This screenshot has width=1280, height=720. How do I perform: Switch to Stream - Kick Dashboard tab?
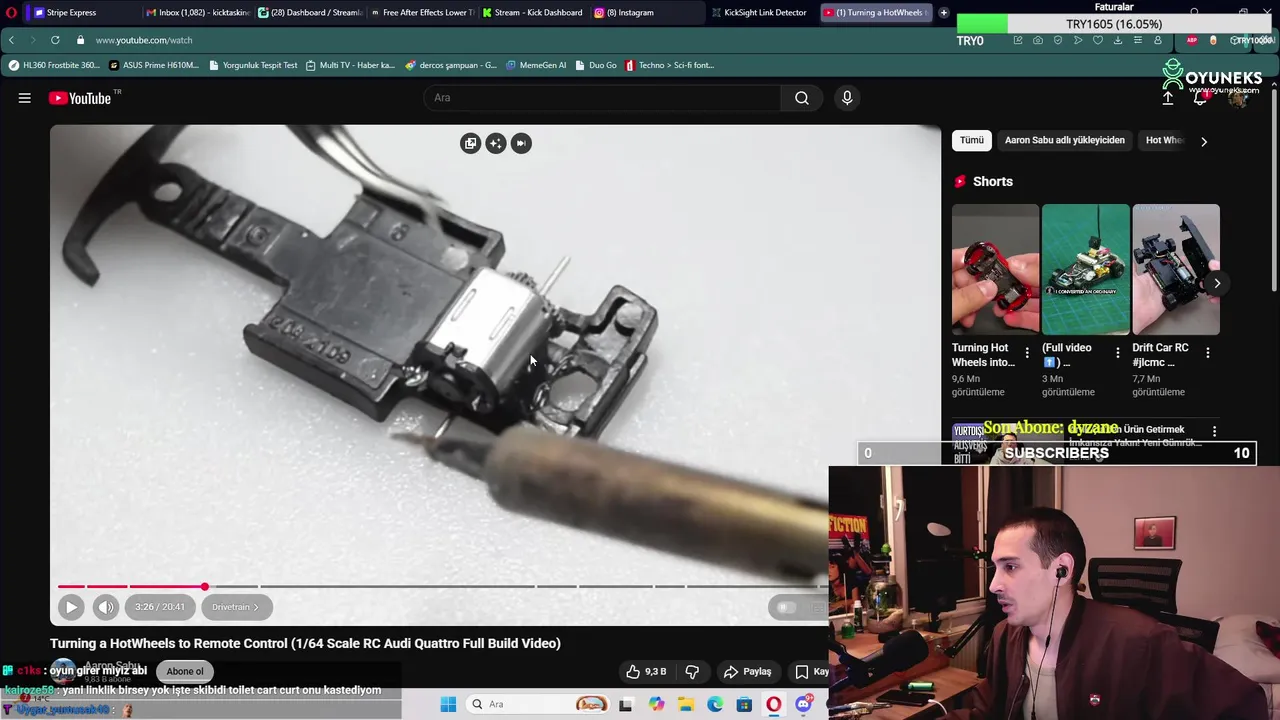click(533, 12)
